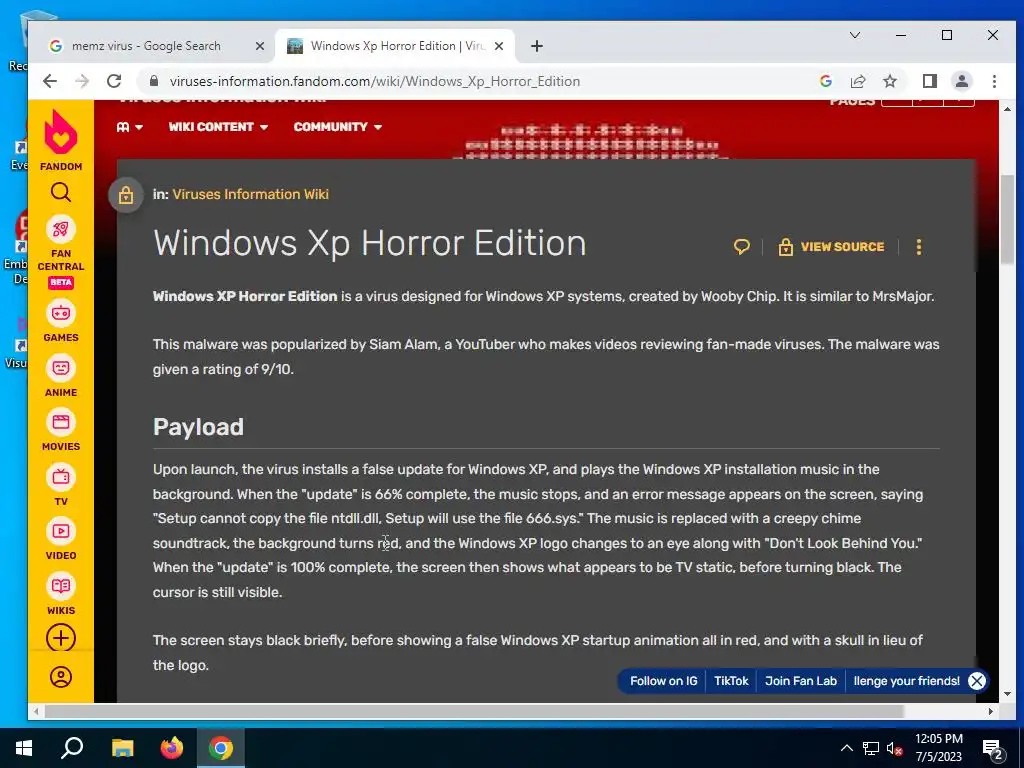Expand the Wiki Content dropdown
Viewport: 1024px width, 768px height.
point(218,127)
